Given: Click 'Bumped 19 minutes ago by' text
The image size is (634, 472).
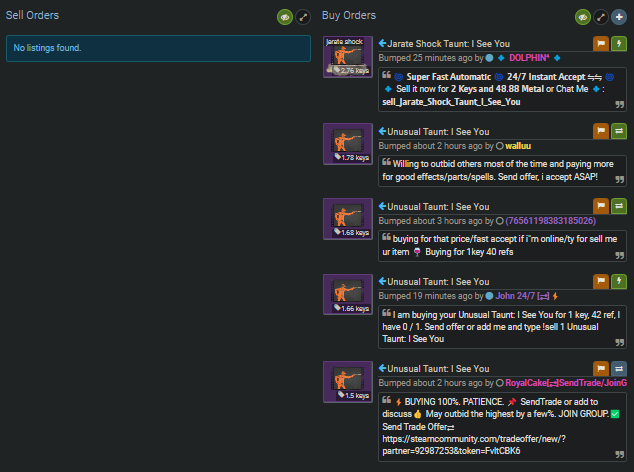Looking at the screenshot, I should click(x=431, y=296).
